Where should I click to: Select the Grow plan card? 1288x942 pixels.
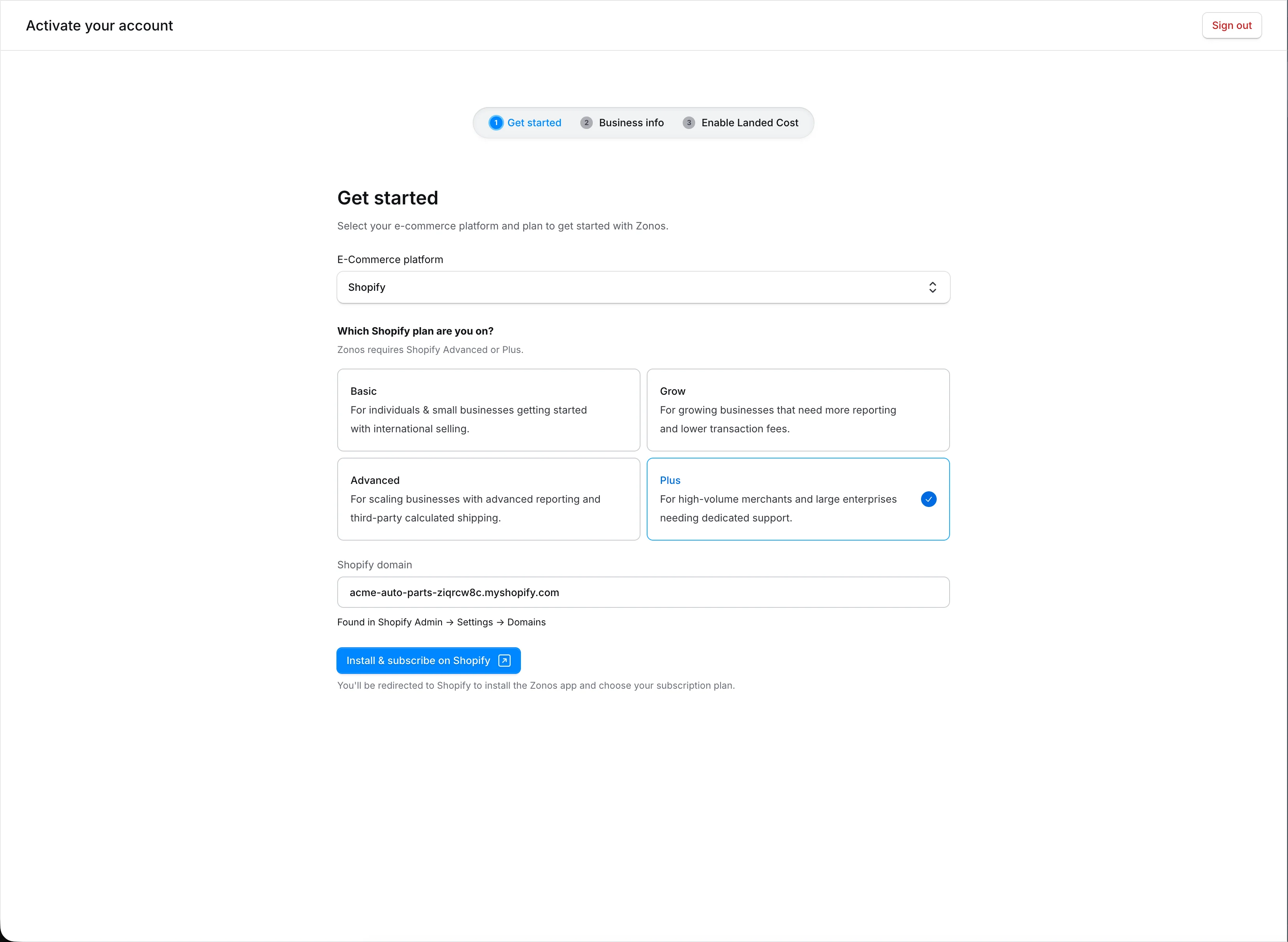point(797,409)
